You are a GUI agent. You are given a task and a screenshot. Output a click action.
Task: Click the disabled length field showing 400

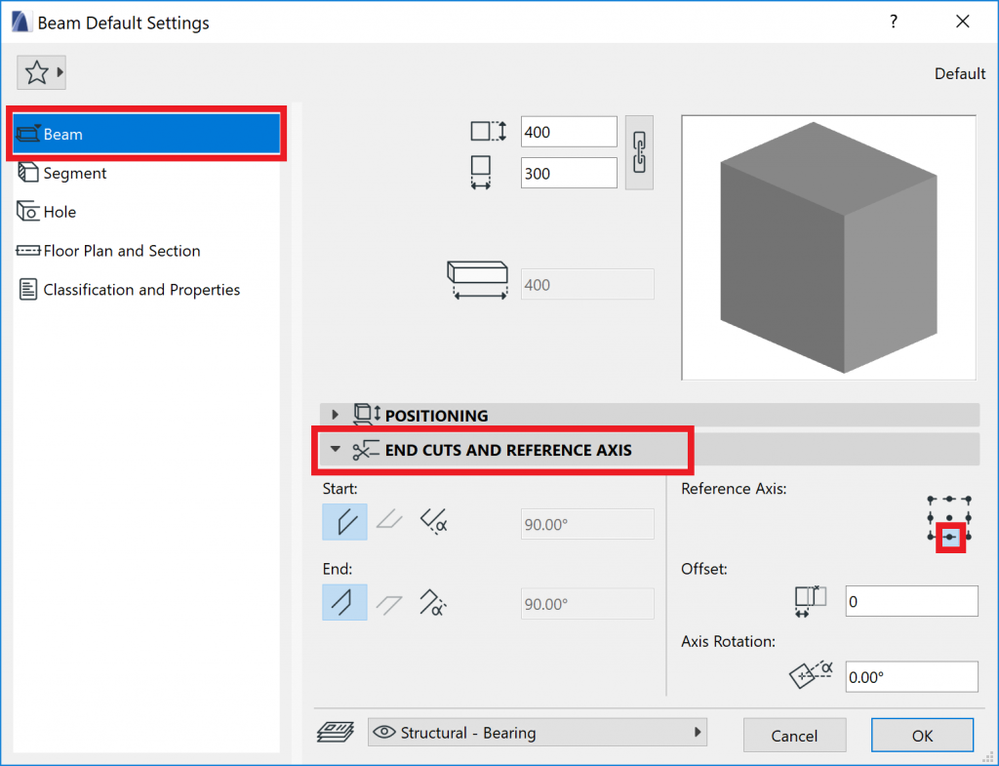coord(587,284)
